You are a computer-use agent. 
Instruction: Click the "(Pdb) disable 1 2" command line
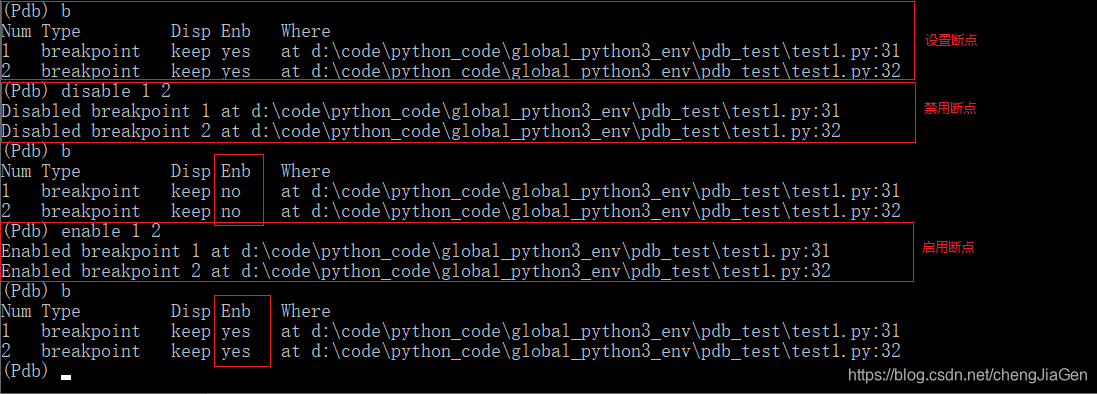(x=87, y=92)
